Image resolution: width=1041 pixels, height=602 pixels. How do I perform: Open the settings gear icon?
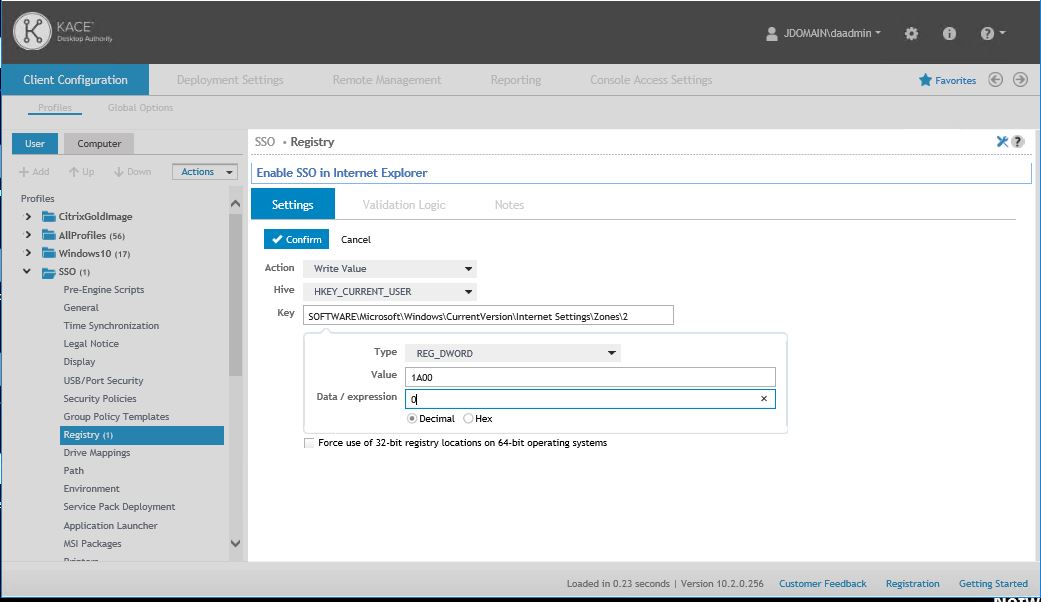pos(911,33)
